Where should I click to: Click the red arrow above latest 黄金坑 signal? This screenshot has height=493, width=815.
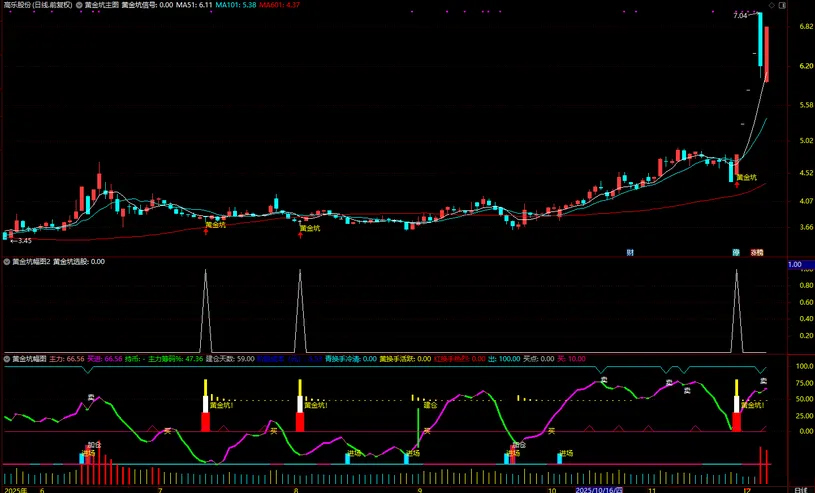click(737, 184)
